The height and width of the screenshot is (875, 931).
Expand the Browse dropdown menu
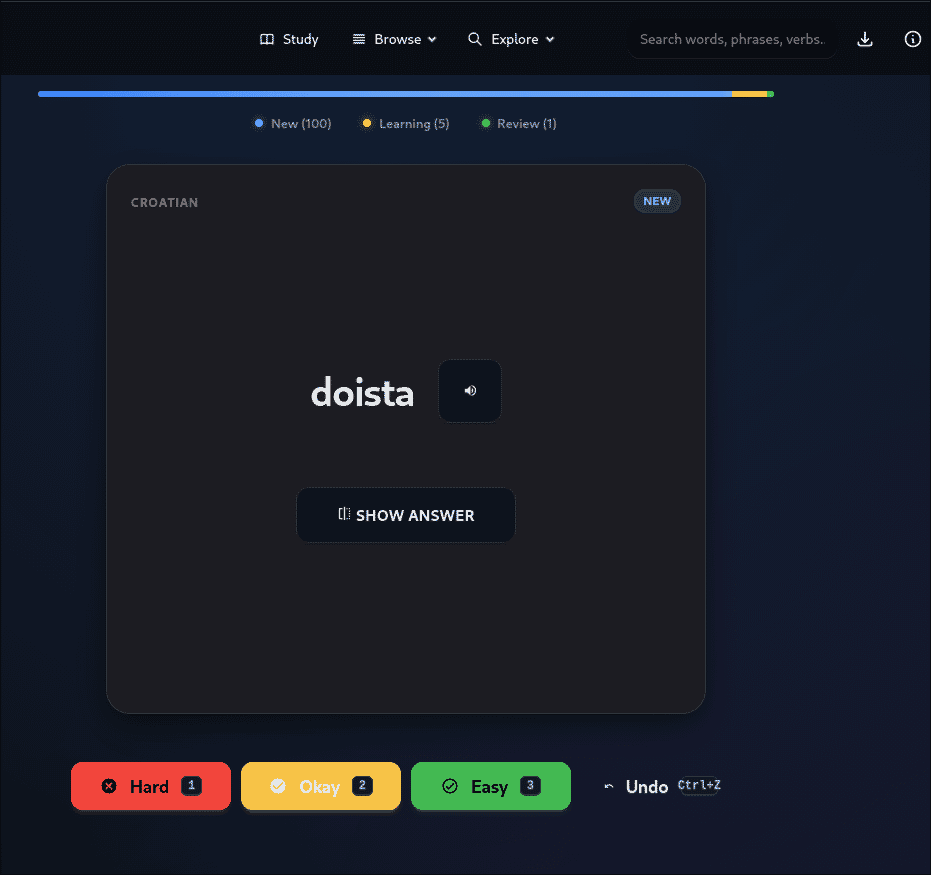432,39
